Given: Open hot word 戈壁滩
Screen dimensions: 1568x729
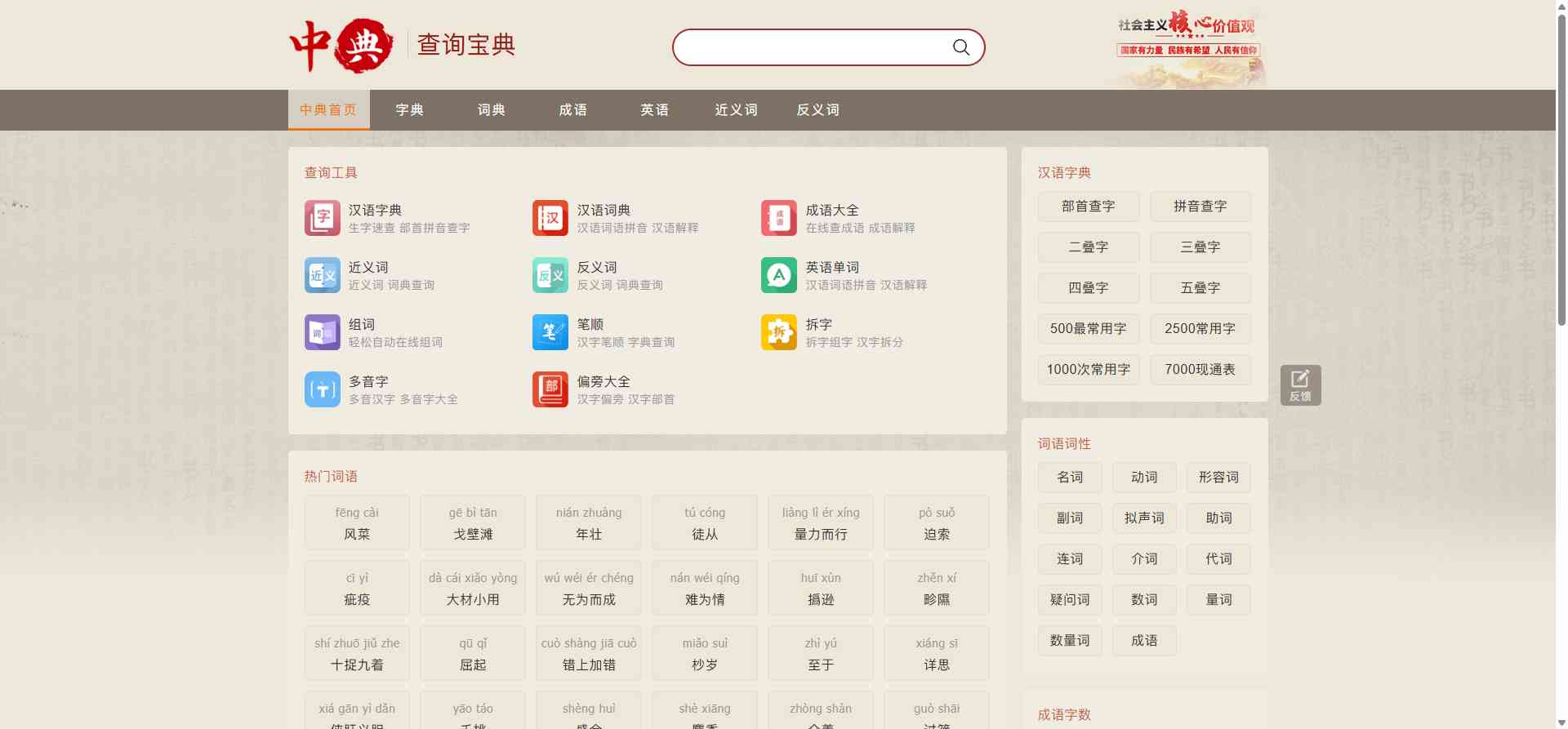Looking at the screenshot, I should coord(473,523).
